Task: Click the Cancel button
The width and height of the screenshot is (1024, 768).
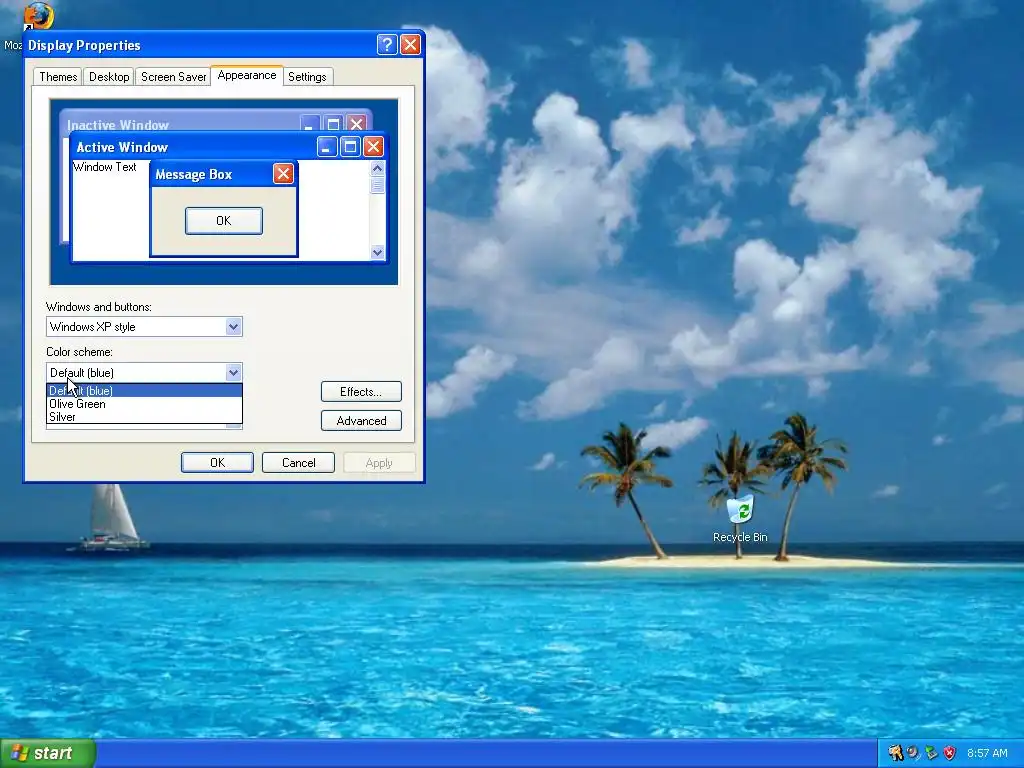Action: point(298,462)
